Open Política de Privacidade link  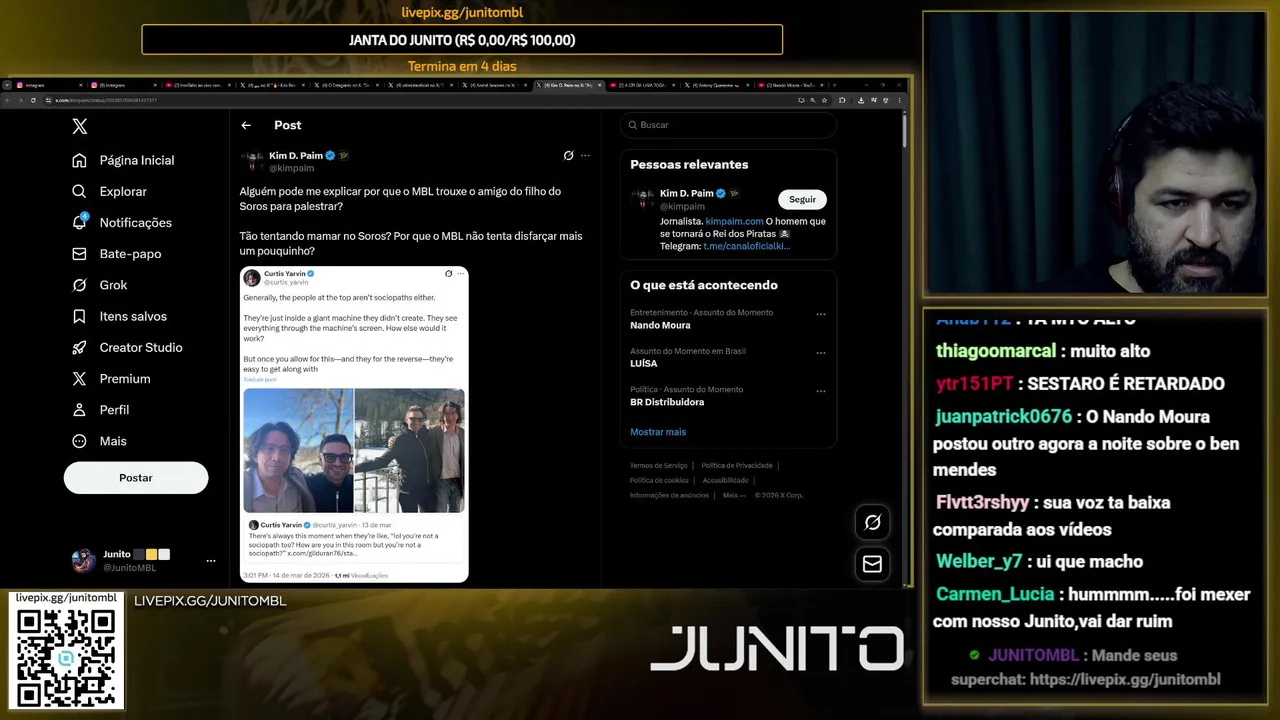click(737, 466)
